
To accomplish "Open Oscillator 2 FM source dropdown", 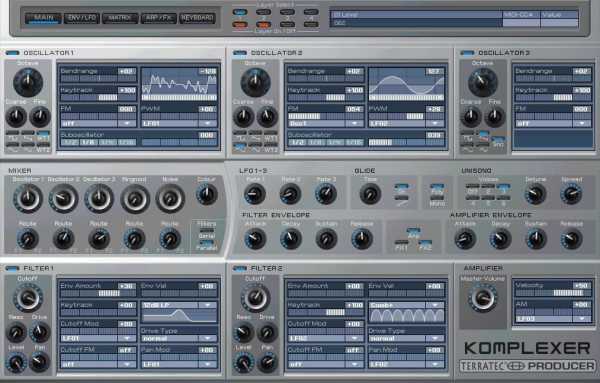I will [326, 124].
